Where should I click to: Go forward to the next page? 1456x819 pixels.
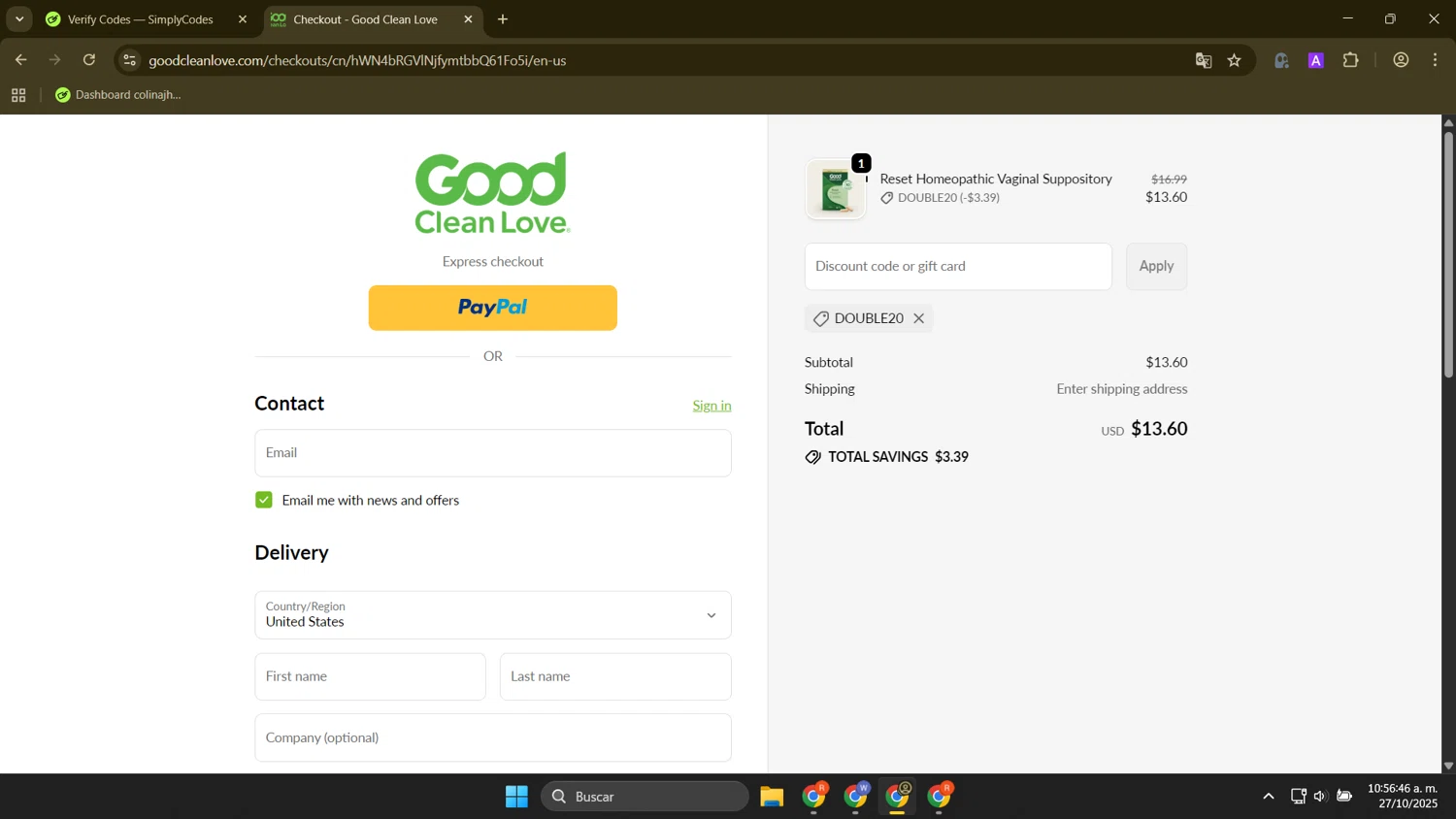(55, 60)
